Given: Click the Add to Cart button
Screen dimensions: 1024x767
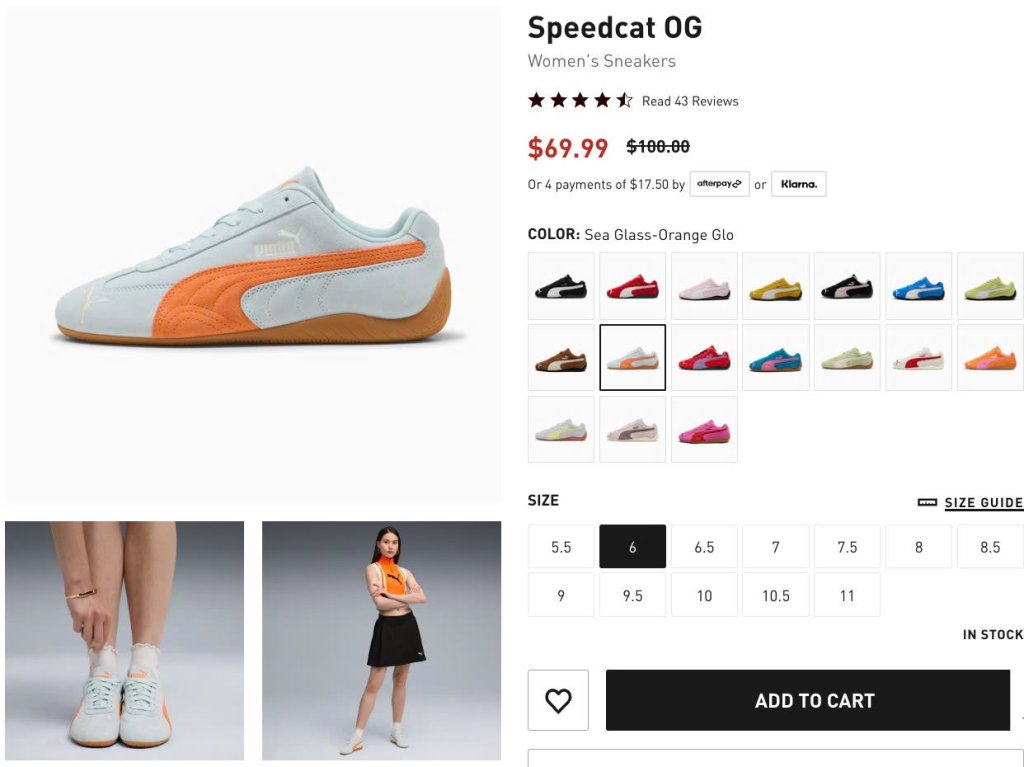Looking at the screenshot, I should point(808,700).
